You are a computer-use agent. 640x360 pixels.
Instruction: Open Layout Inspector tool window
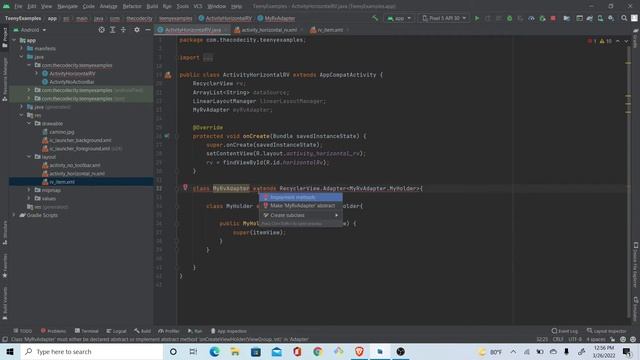[x=607, y=331]
